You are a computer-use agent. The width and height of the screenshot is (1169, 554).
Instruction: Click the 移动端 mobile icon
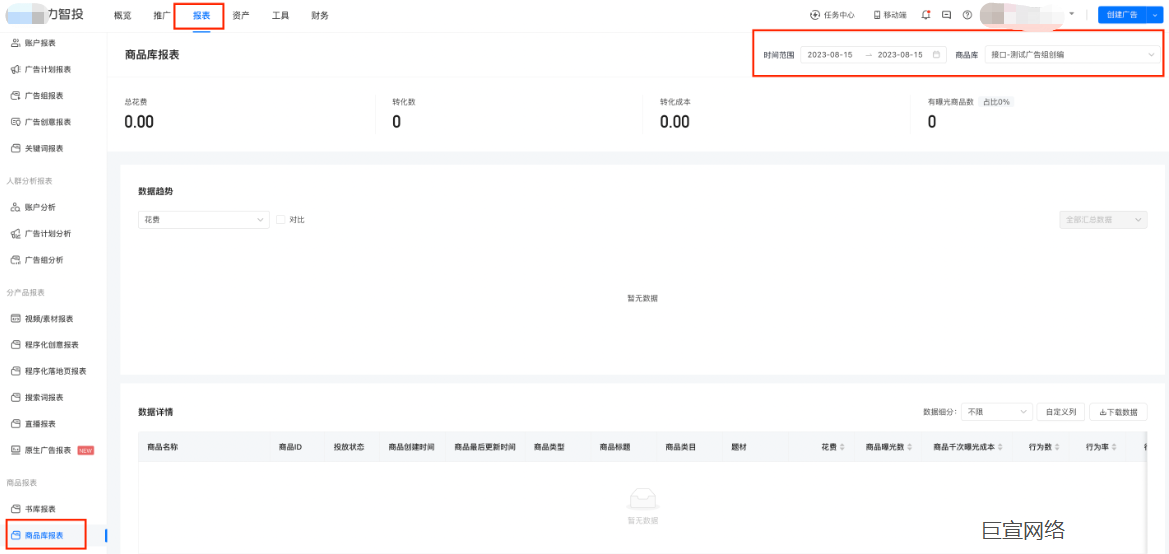(889, 15)
